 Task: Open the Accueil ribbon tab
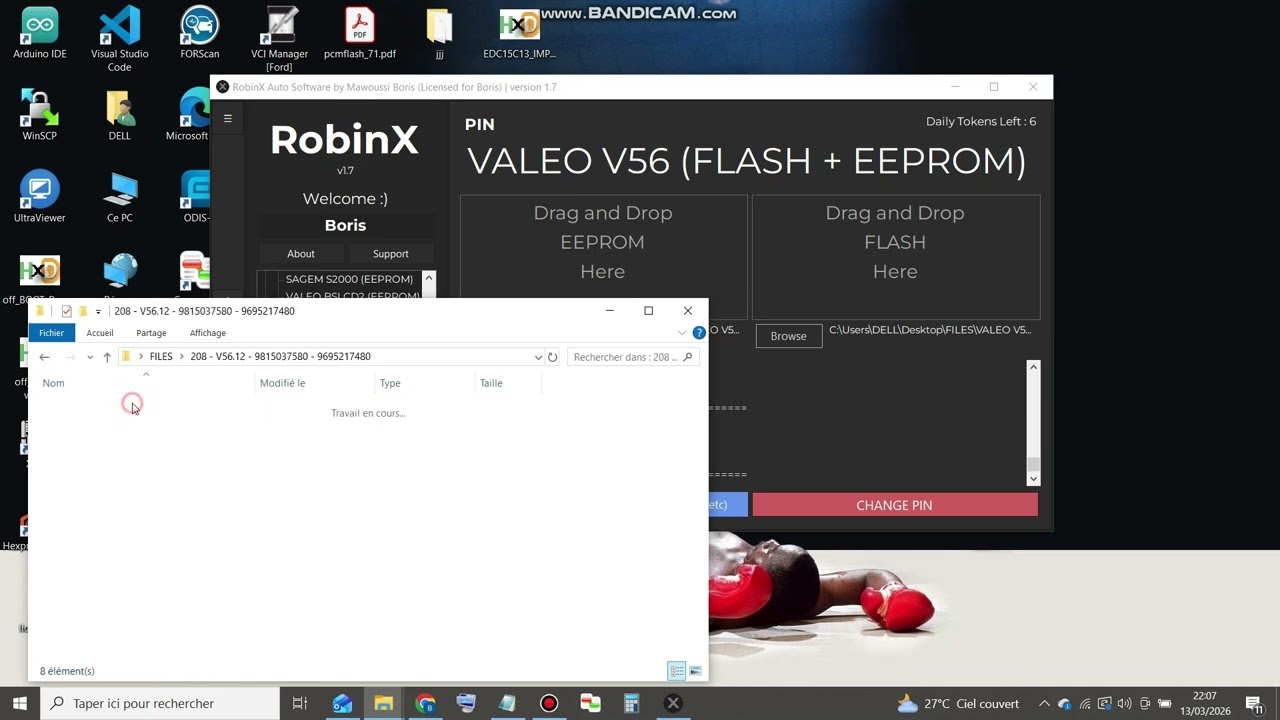pyautogui.click(x=100, y=333)
